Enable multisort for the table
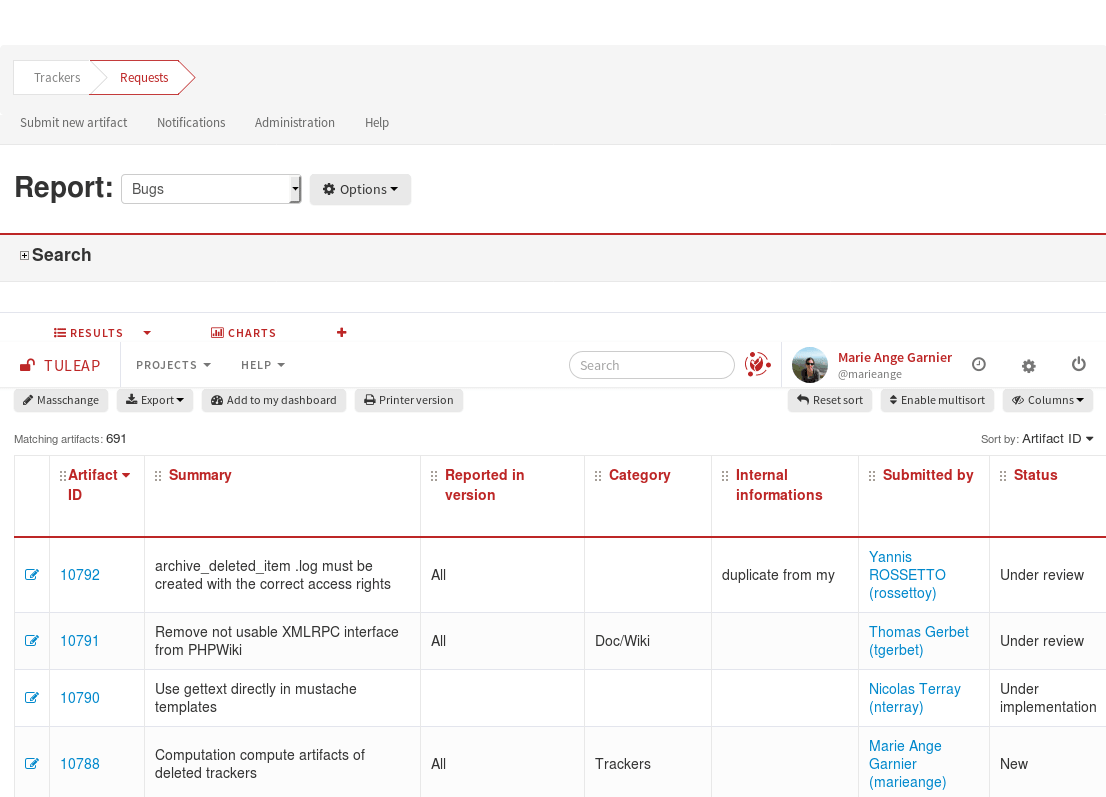Viewport: 1106px width, 797px height. [x=937, y=400]
